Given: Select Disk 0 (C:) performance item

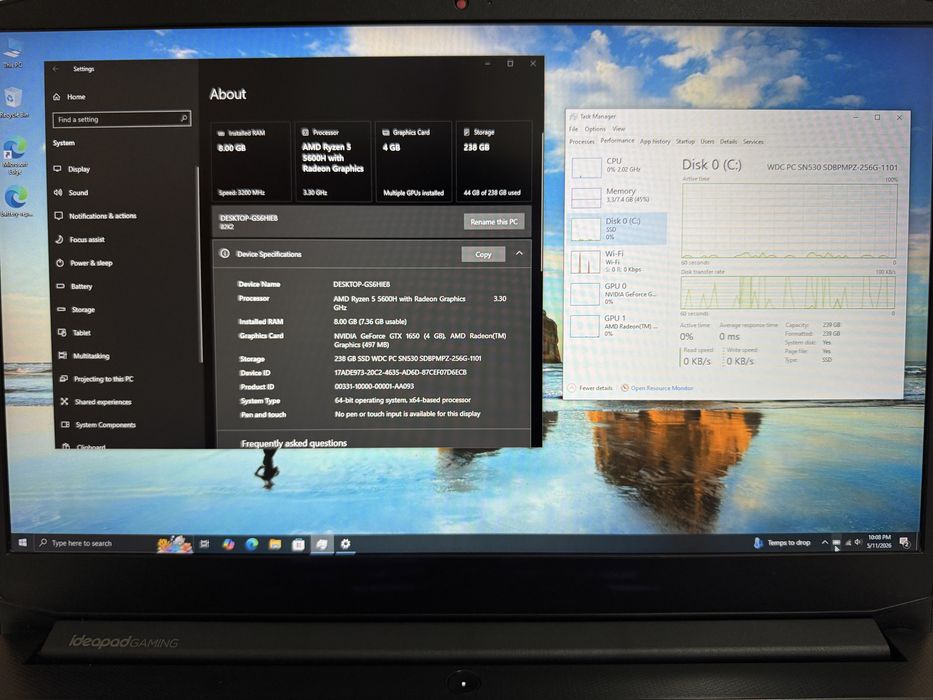Looking at the screenshot, I should click(618, 228).
